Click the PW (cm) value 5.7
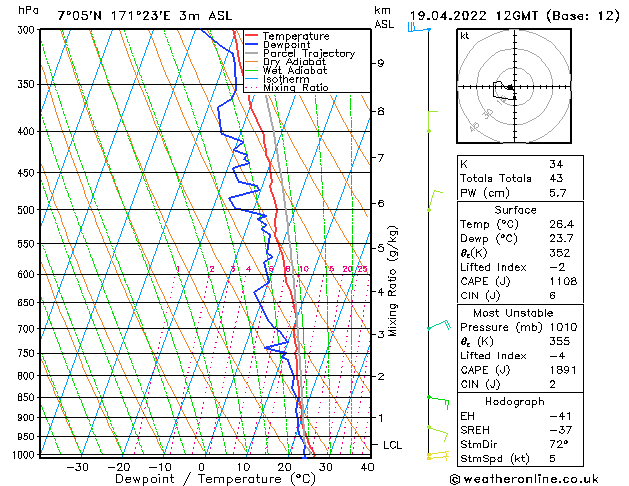This screenshot has width=629, height=486. click(x=558, y=193)
